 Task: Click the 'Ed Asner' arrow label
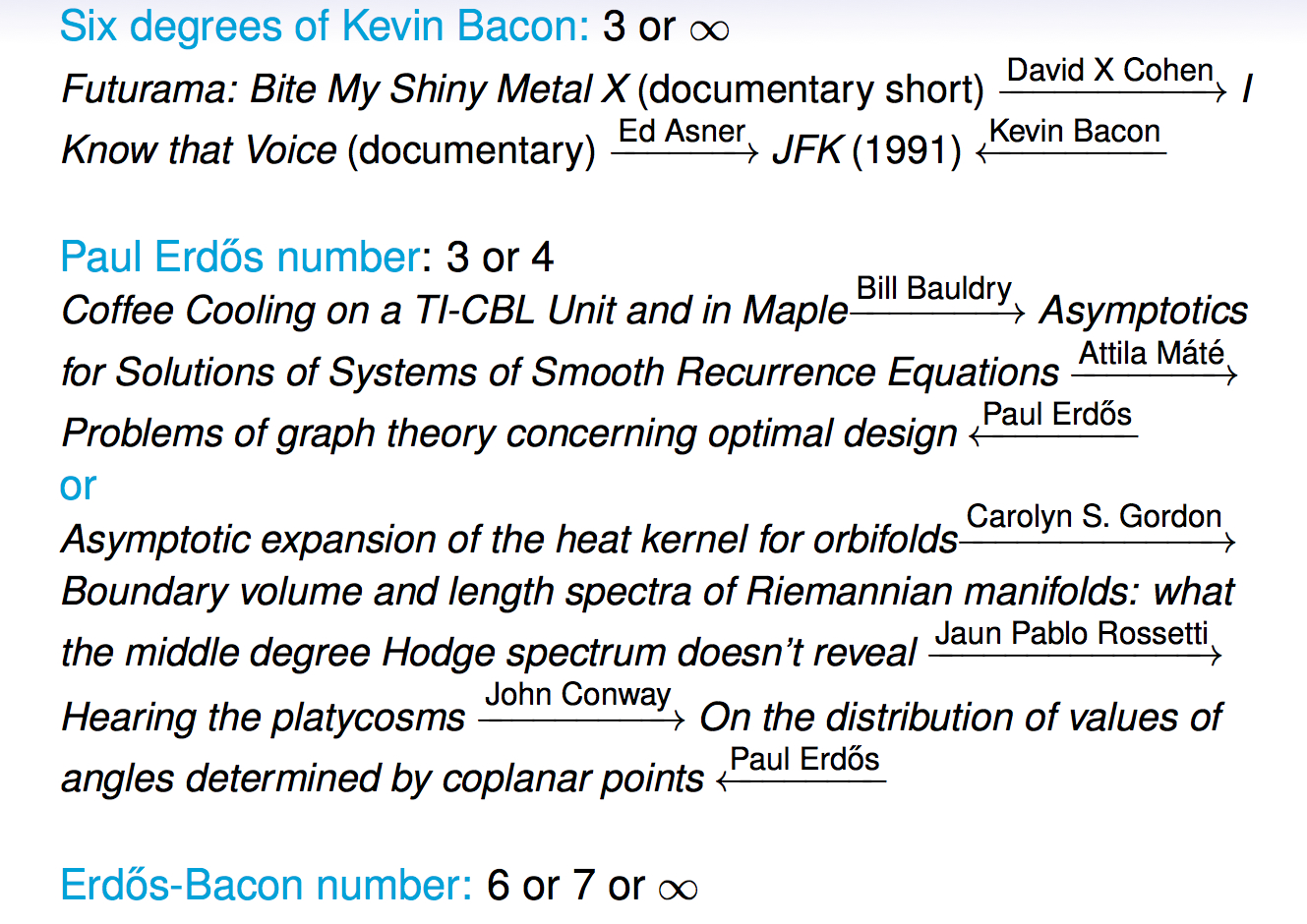[x=682, y=132]
